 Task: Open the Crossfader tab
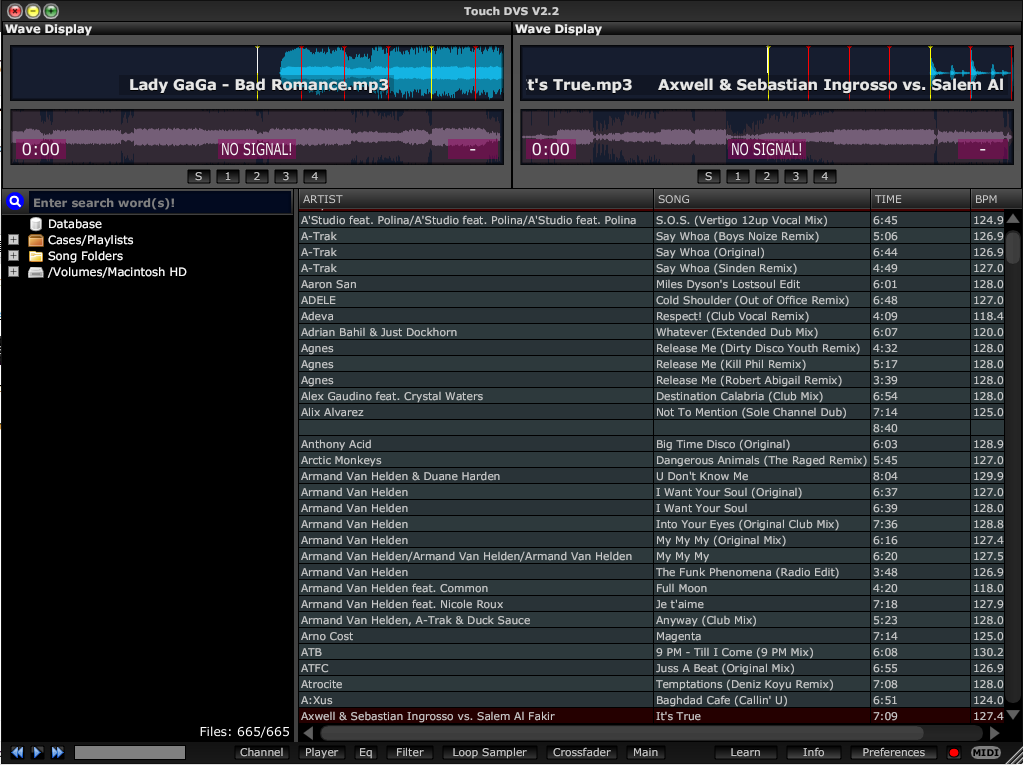tap(581, 752)
